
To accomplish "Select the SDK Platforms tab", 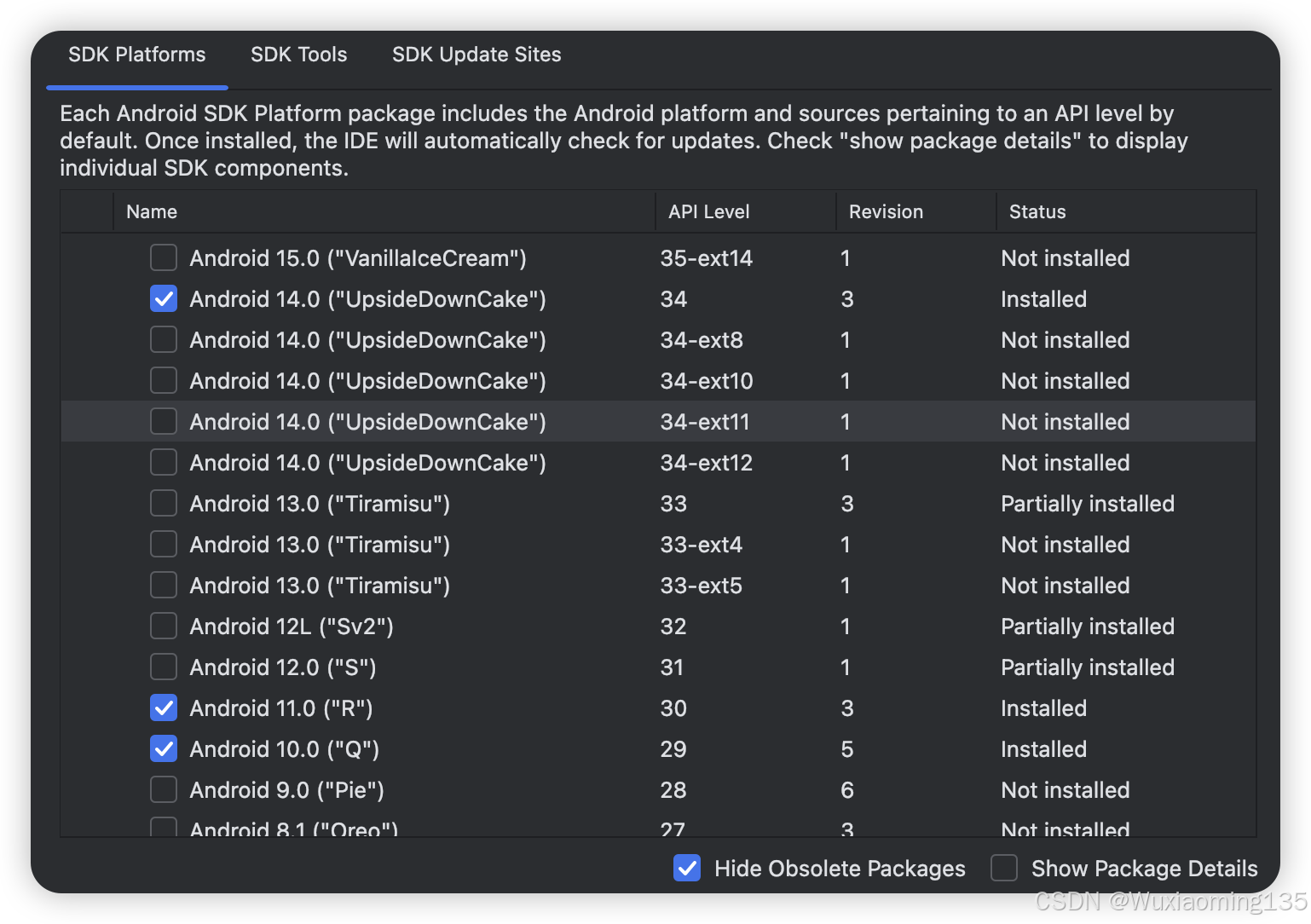I will [x=136, y=54].
